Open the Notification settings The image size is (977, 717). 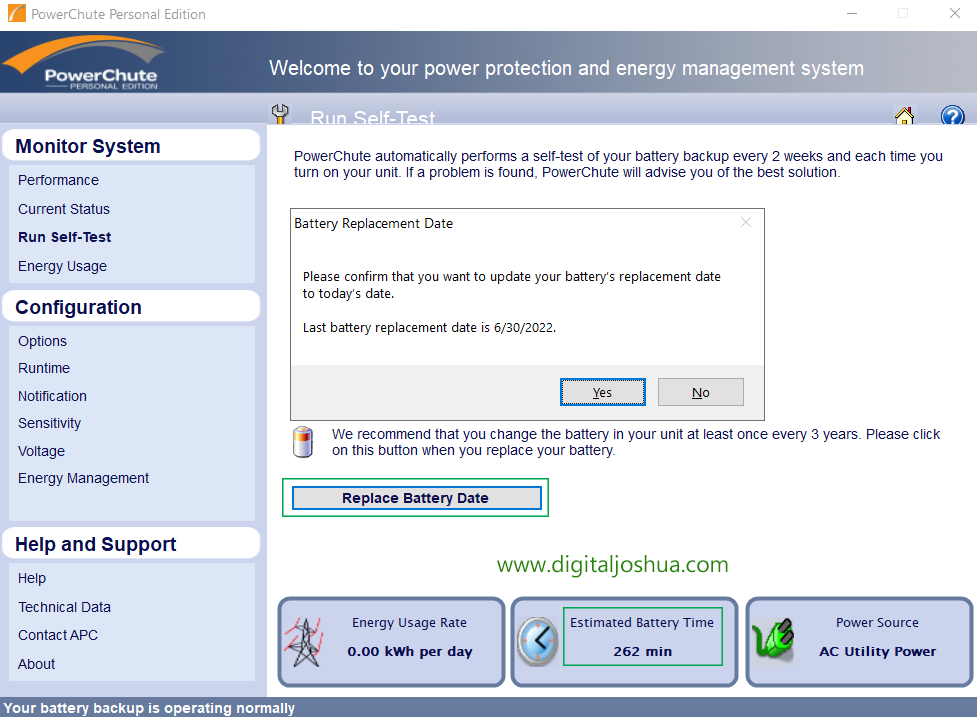(x=52, y=396)
